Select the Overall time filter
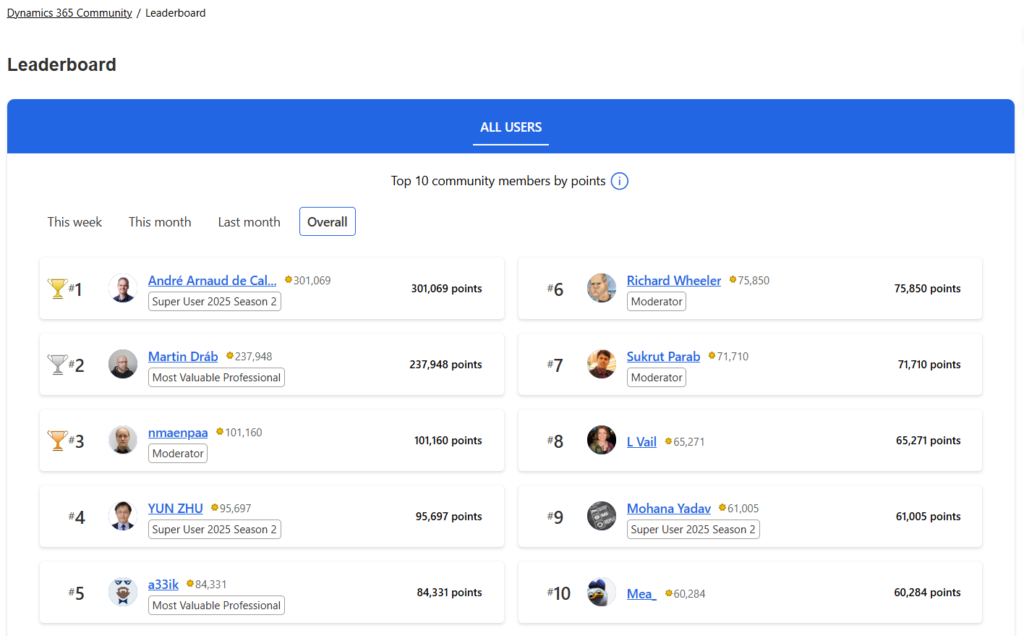The width and height of the screenshot is (1024, 636). pos(327,222)
